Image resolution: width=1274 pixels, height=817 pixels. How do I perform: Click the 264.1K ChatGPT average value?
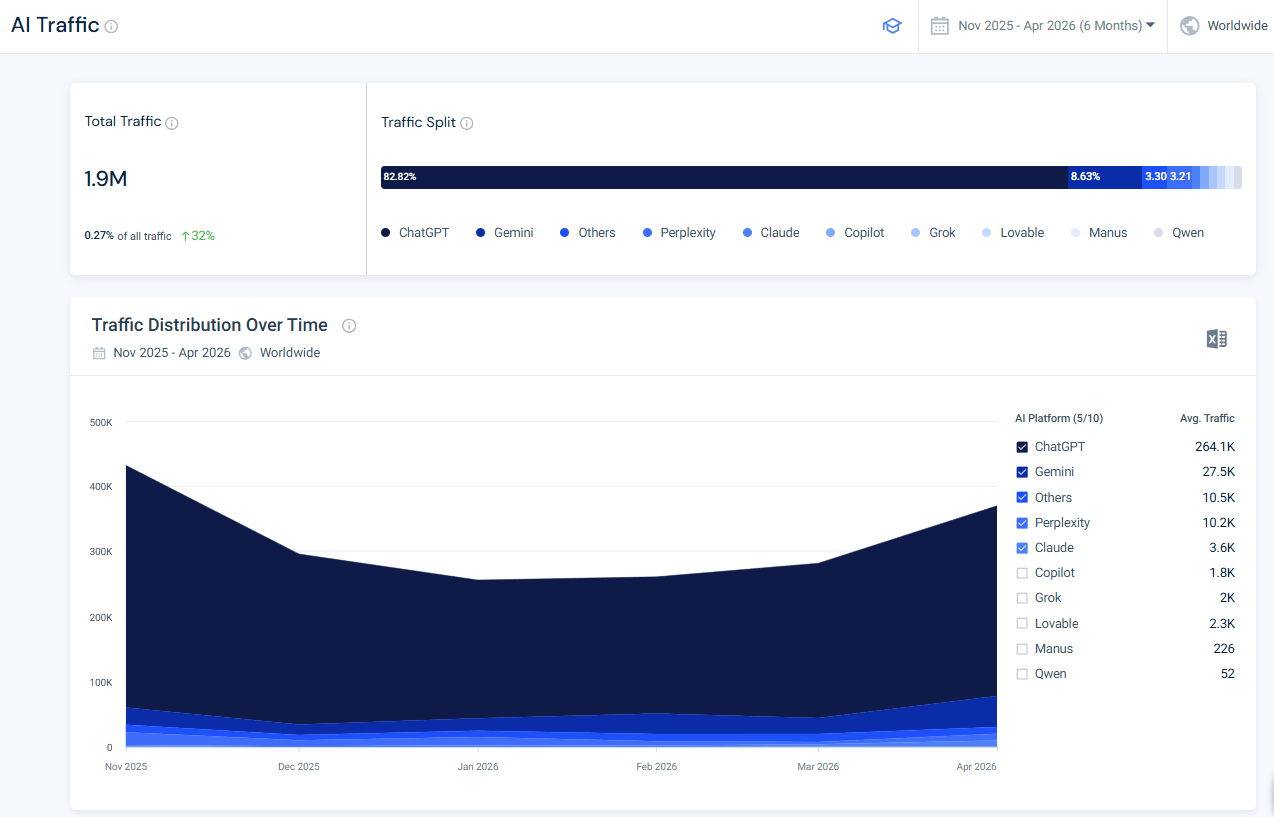1215,447
